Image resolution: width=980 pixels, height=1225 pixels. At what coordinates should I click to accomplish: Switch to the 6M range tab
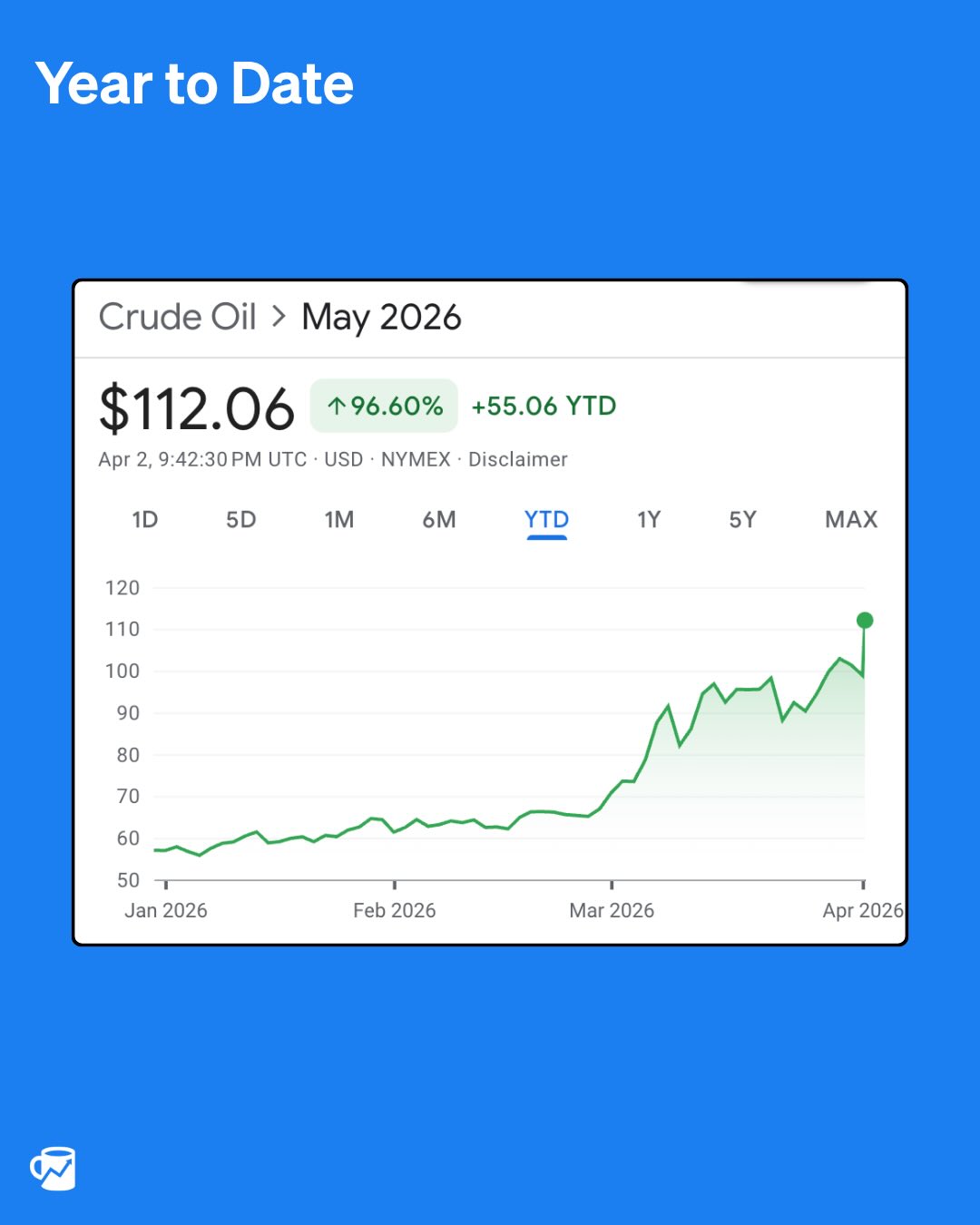[439, 520]
